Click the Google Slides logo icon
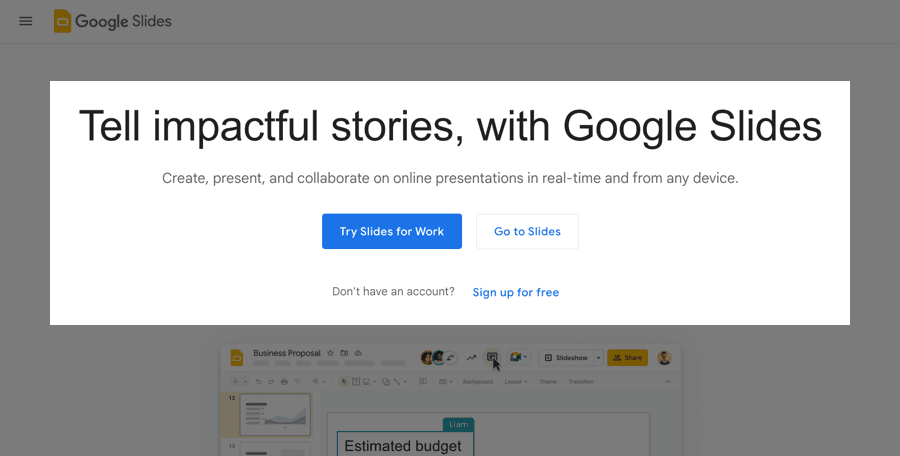 pos(62,21)
